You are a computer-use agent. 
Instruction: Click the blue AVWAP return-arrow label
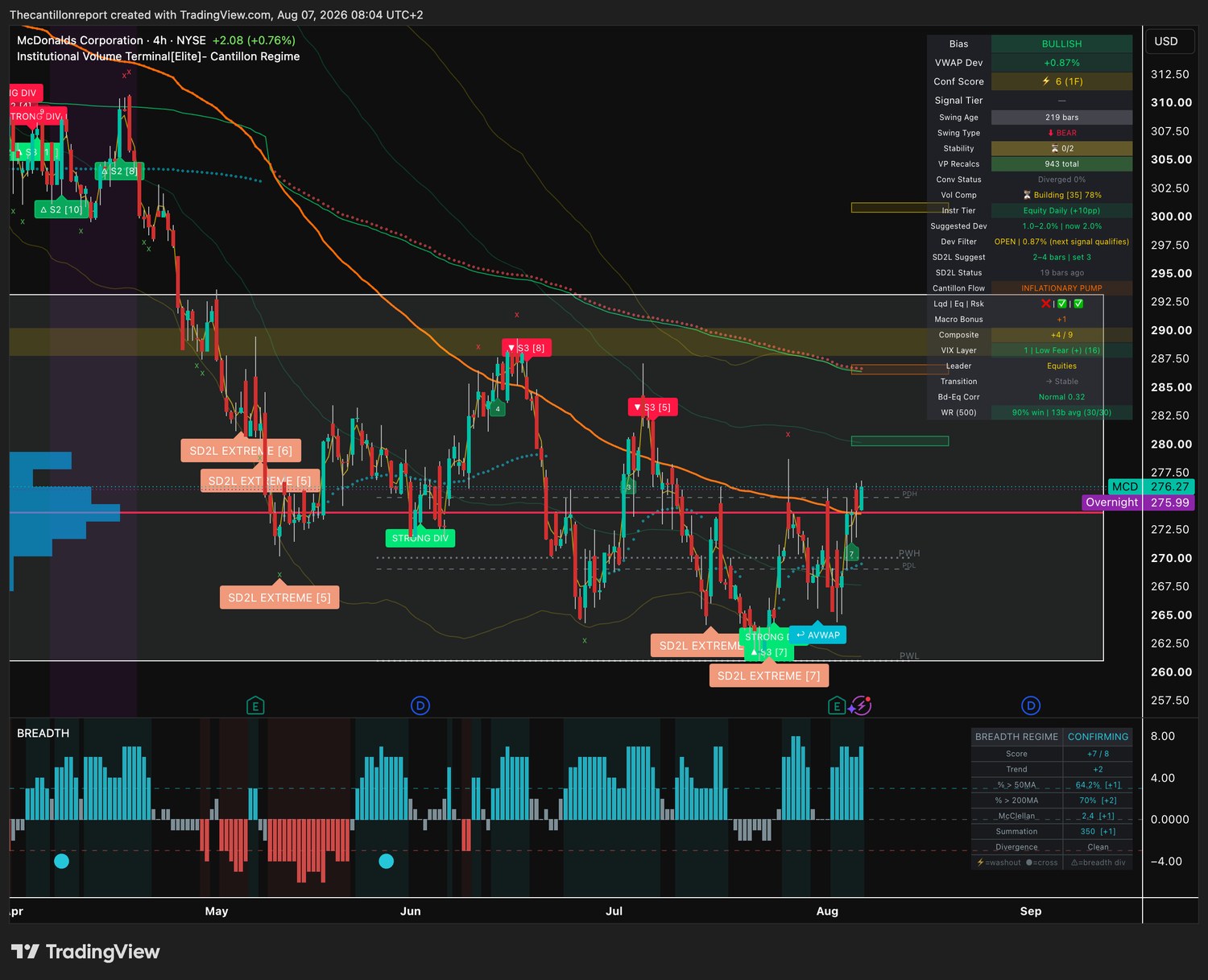tap(817, 635)
